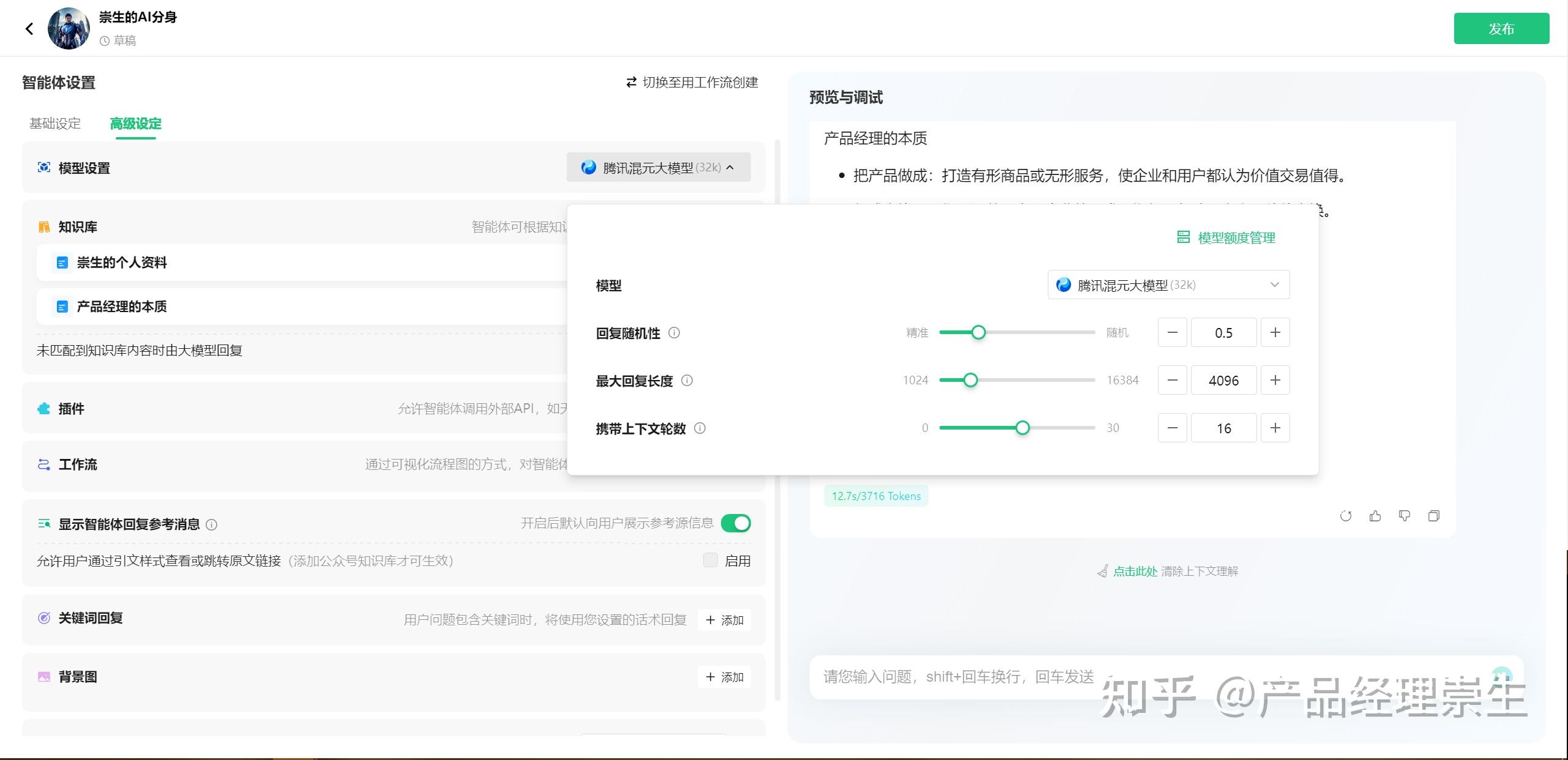
Task: Click info icon next to 回复随机性
Action: click(674, 333)
